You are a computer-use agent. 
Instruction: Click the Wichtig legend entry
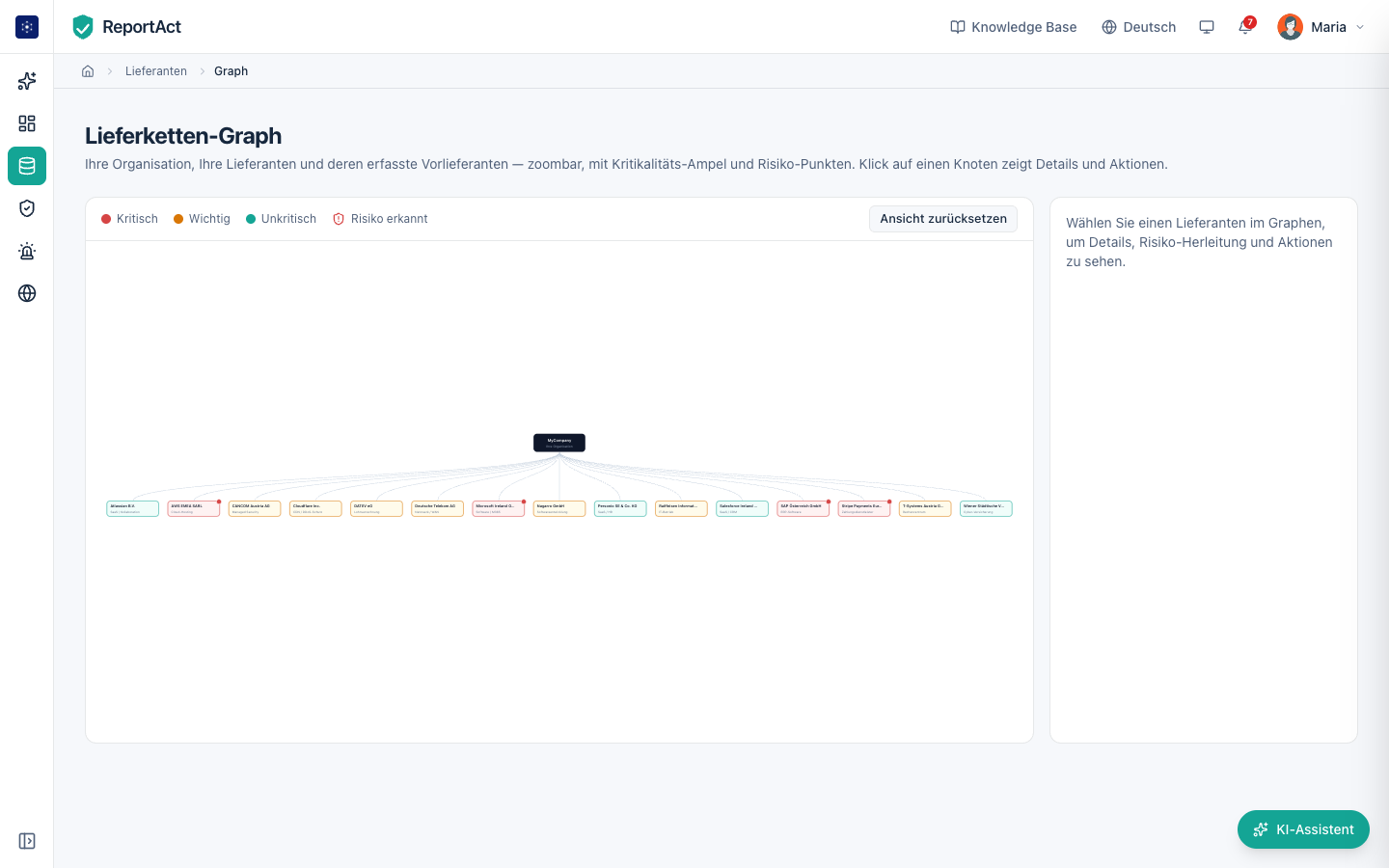pos(202,219)
